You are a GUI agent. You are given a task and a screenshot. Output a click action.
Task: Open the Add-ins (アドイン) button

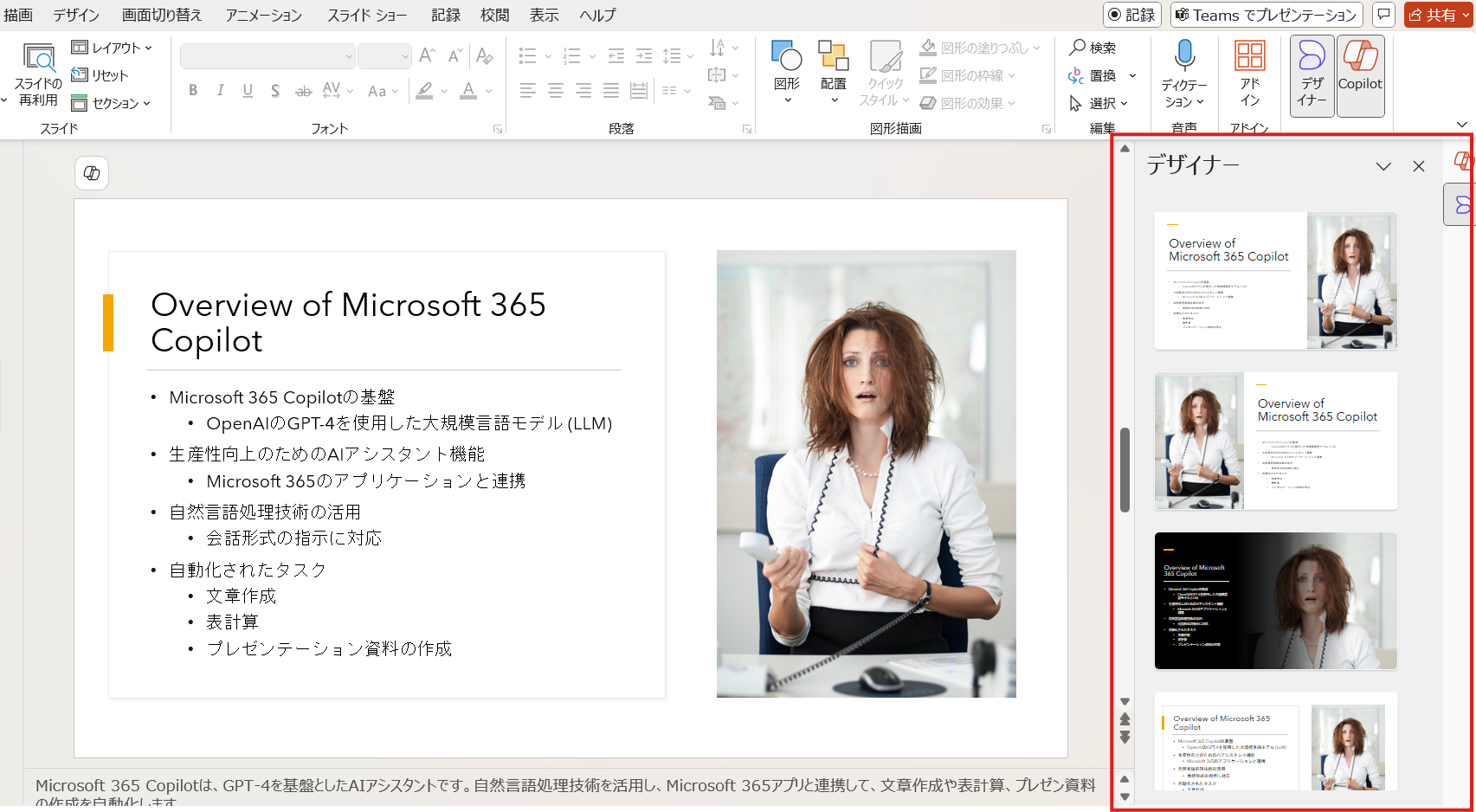[1249, 74]
